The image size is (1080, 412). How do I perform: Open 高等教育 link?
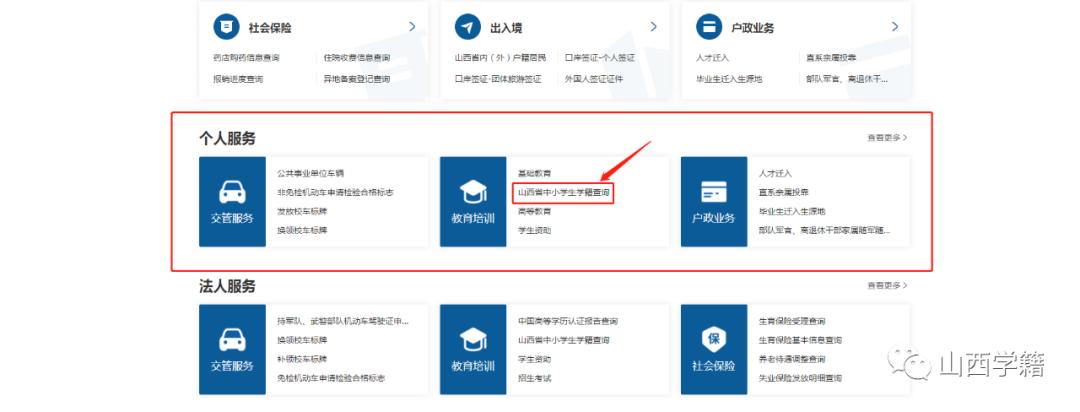click(534, 212)
